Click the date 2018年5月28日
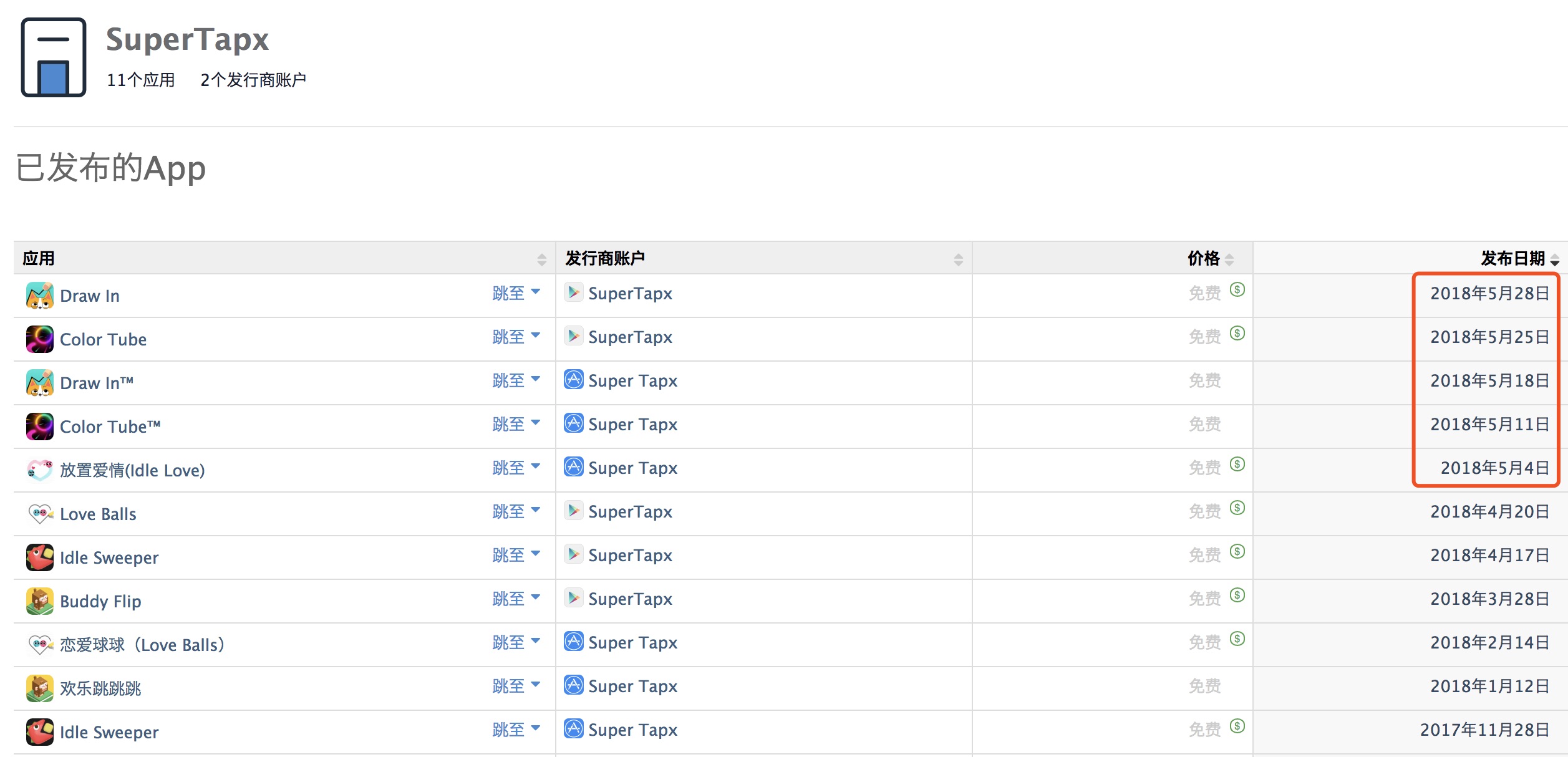 click(1490, 293)
